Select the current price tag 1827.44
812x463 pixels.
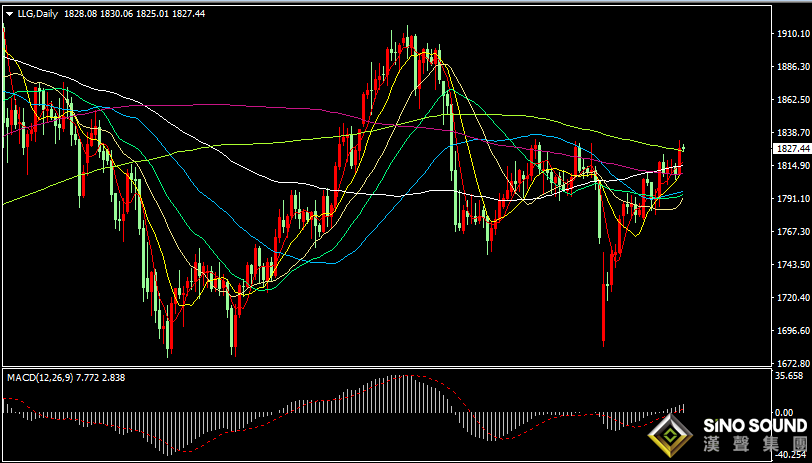(x=792, y=149)
